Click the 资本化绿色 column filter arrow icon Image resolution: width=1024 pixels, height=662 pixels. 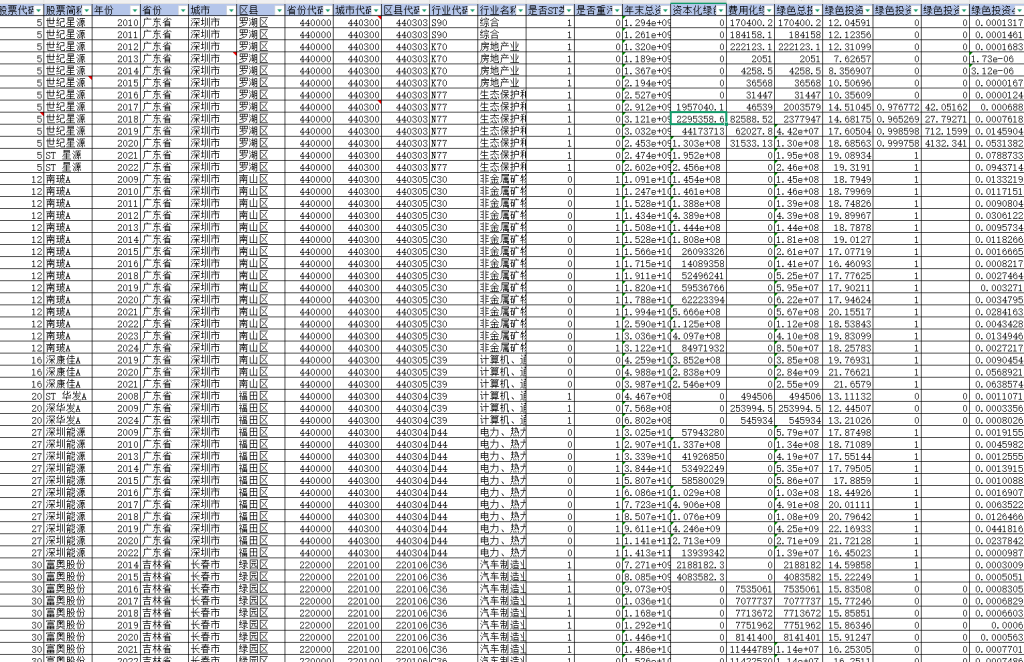tap(720, 9)
